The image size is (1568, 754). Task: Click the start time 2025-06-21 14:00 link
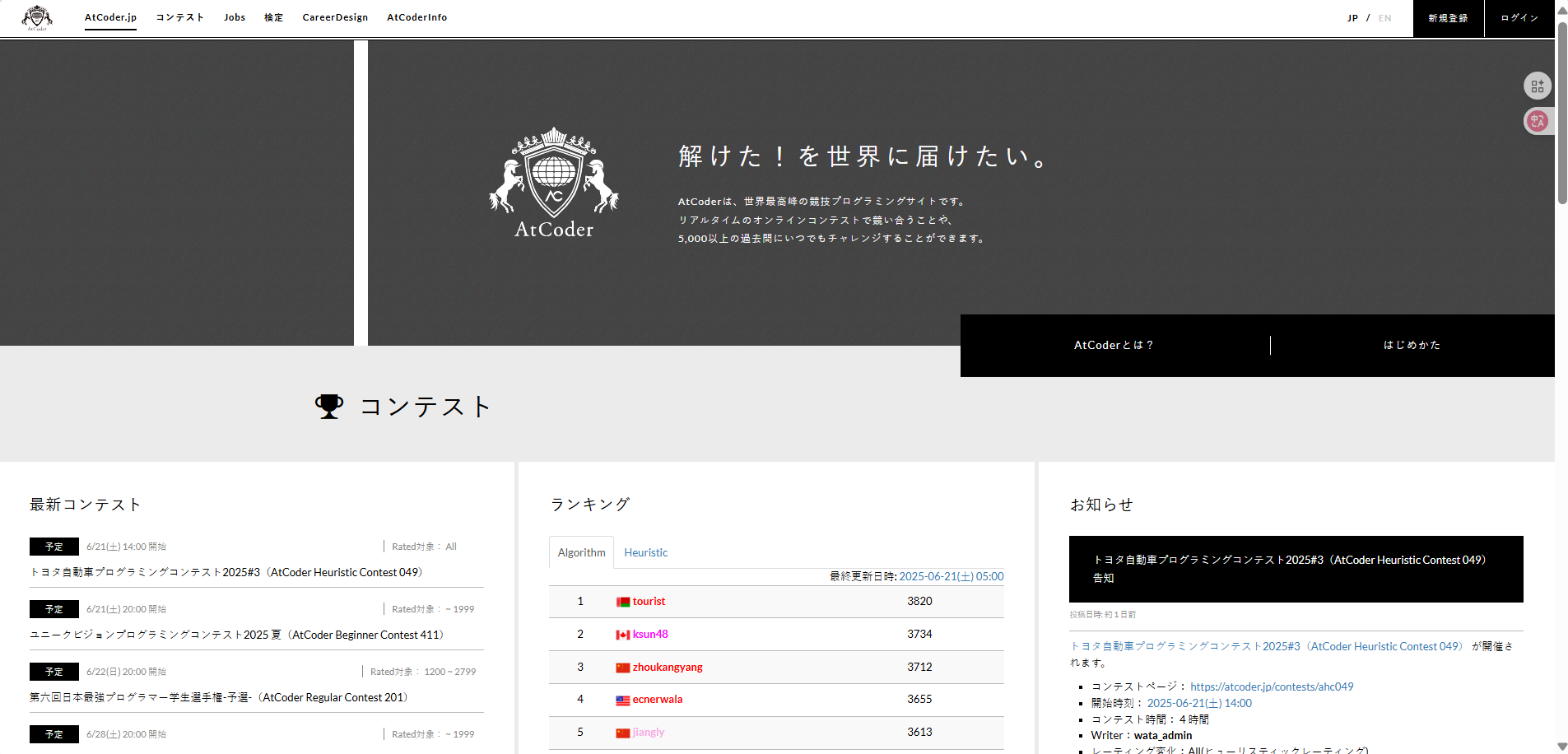(x=1199, y=703)
